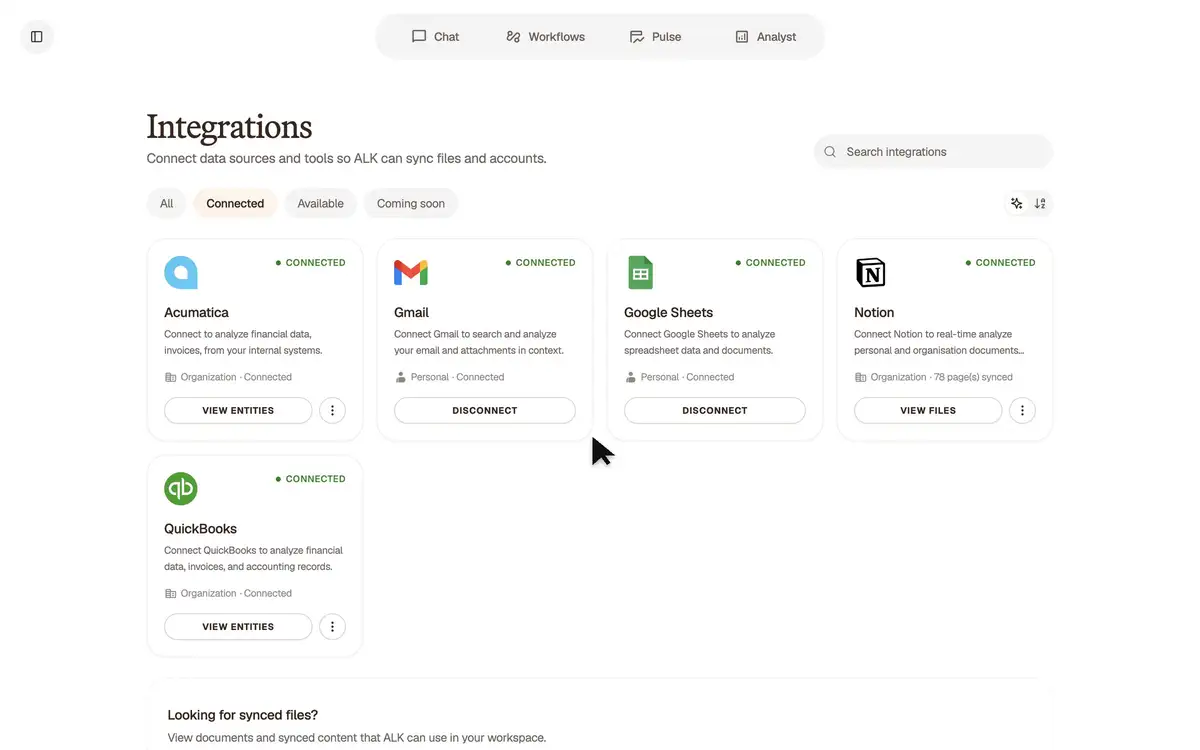
Task: Select the Connected filter
Action: [235, 203]
